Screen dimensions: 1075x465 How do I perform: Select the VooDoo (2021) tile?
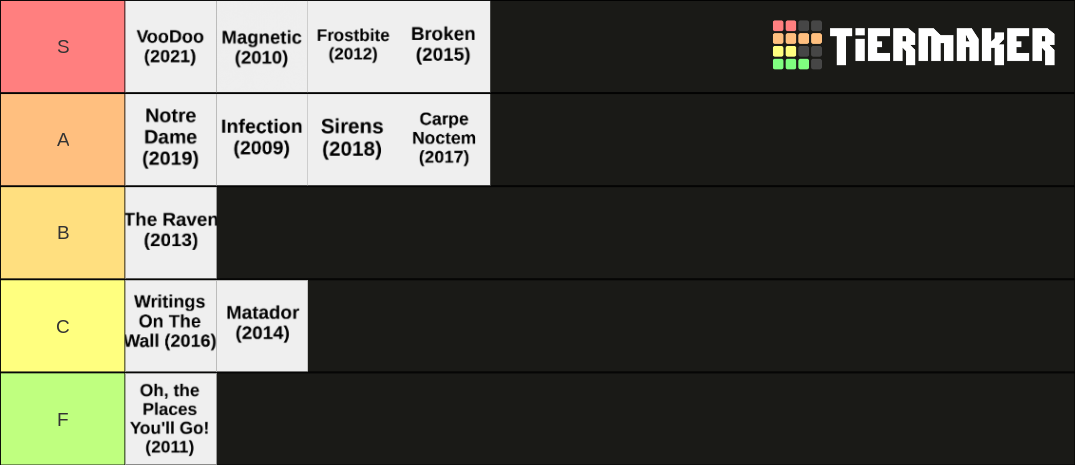[x=171, y=47]
